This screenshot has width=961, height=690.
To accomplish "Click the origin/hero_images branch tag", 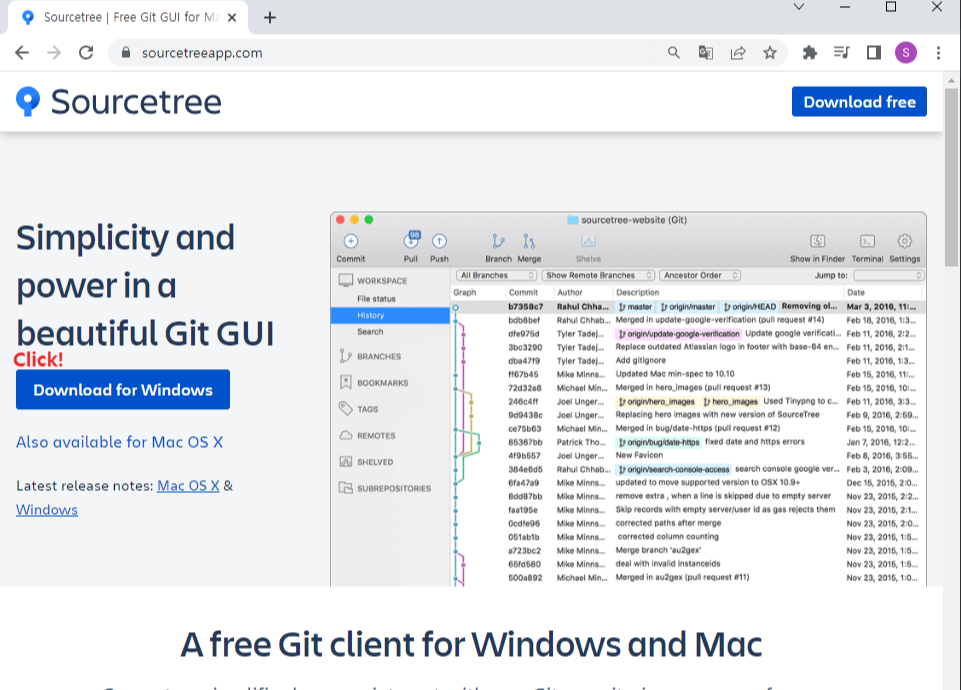I will coord(656,402).
